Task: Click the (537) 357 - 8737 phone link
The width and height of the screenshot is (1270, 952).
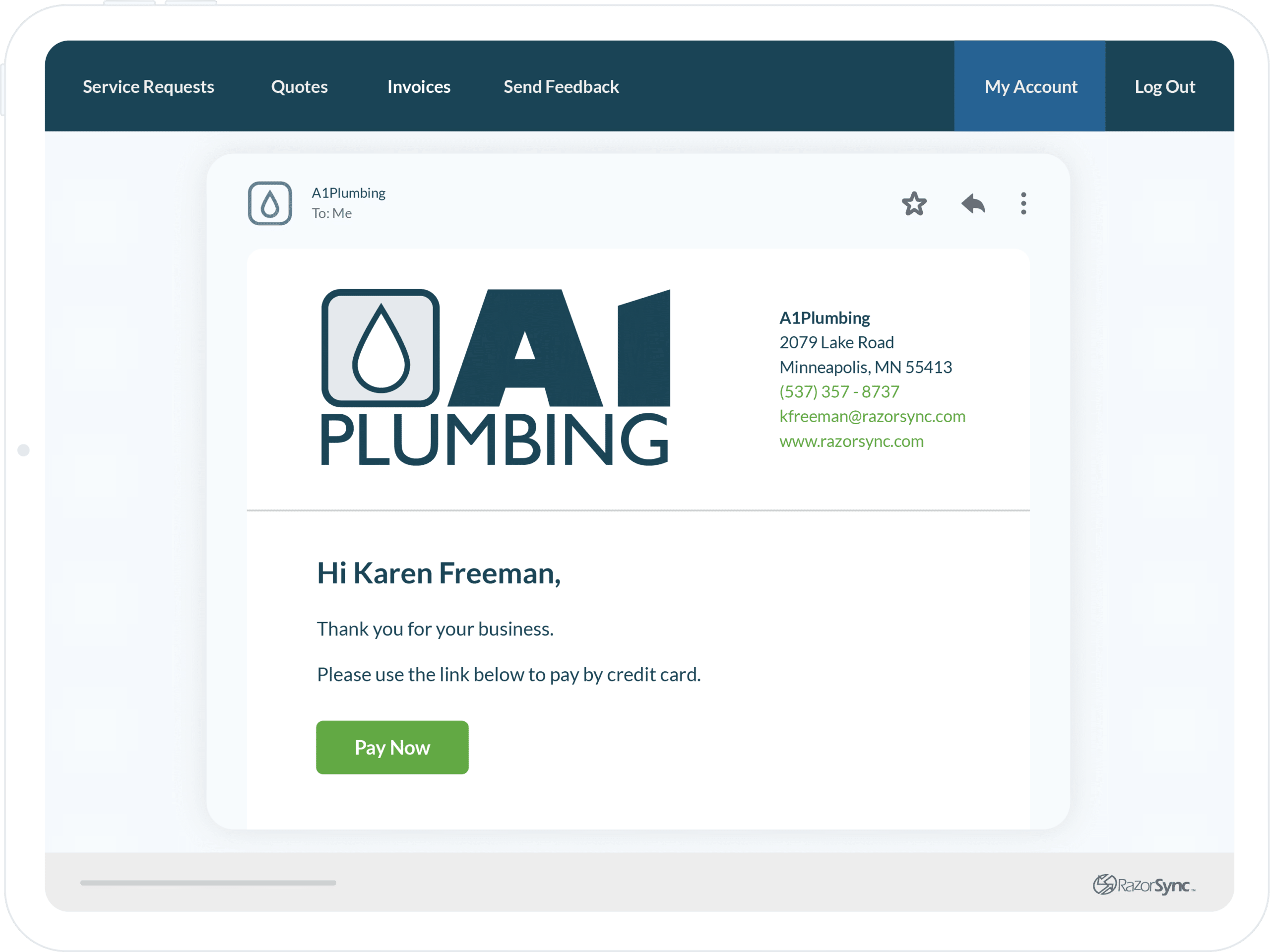Action: click(839, 391)
